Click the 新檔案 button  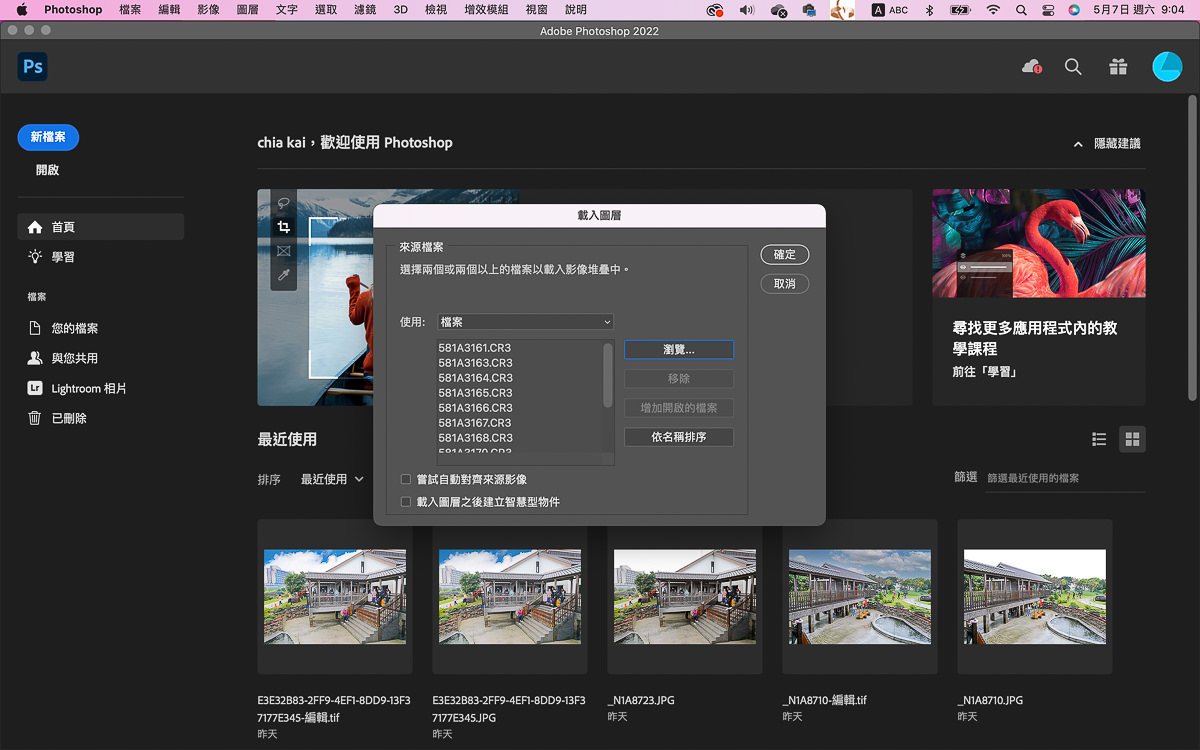48,138
